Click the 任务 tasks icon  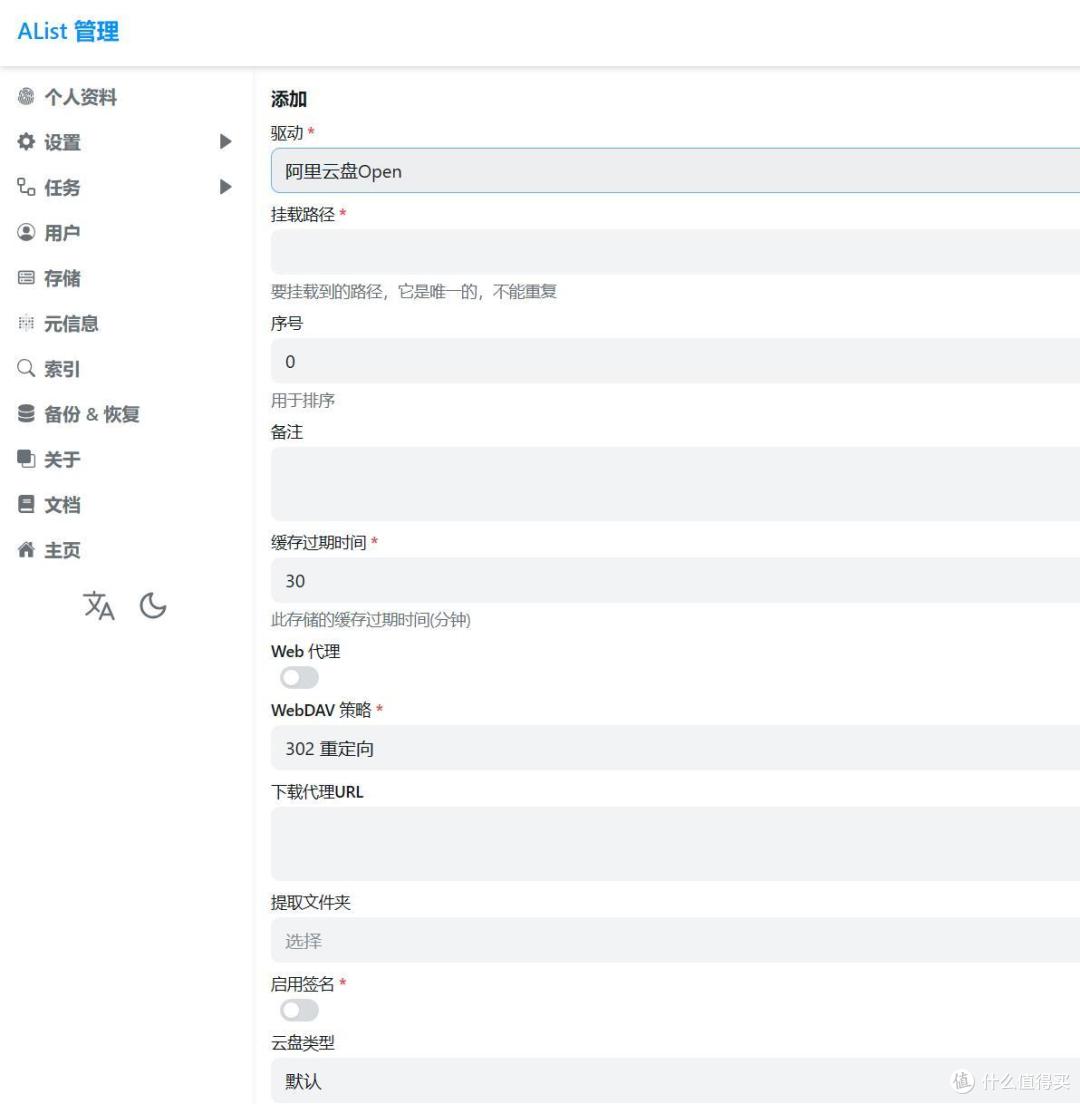(x=26, y=187)
